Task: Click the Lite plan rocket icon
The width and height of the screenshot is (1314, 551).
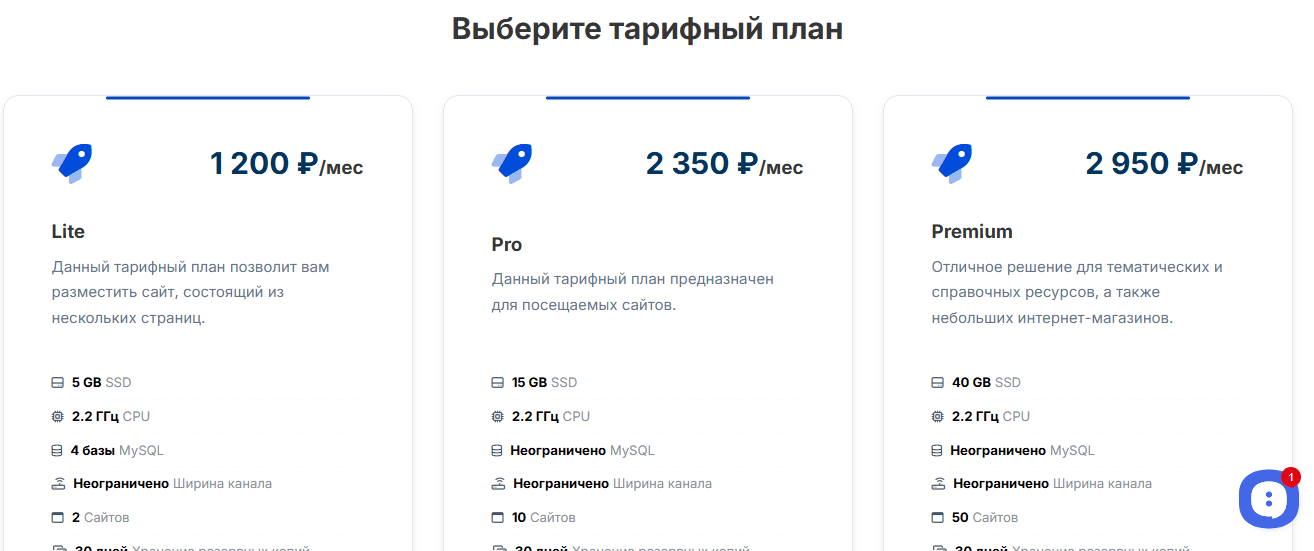Action: (x=71, y=163)
